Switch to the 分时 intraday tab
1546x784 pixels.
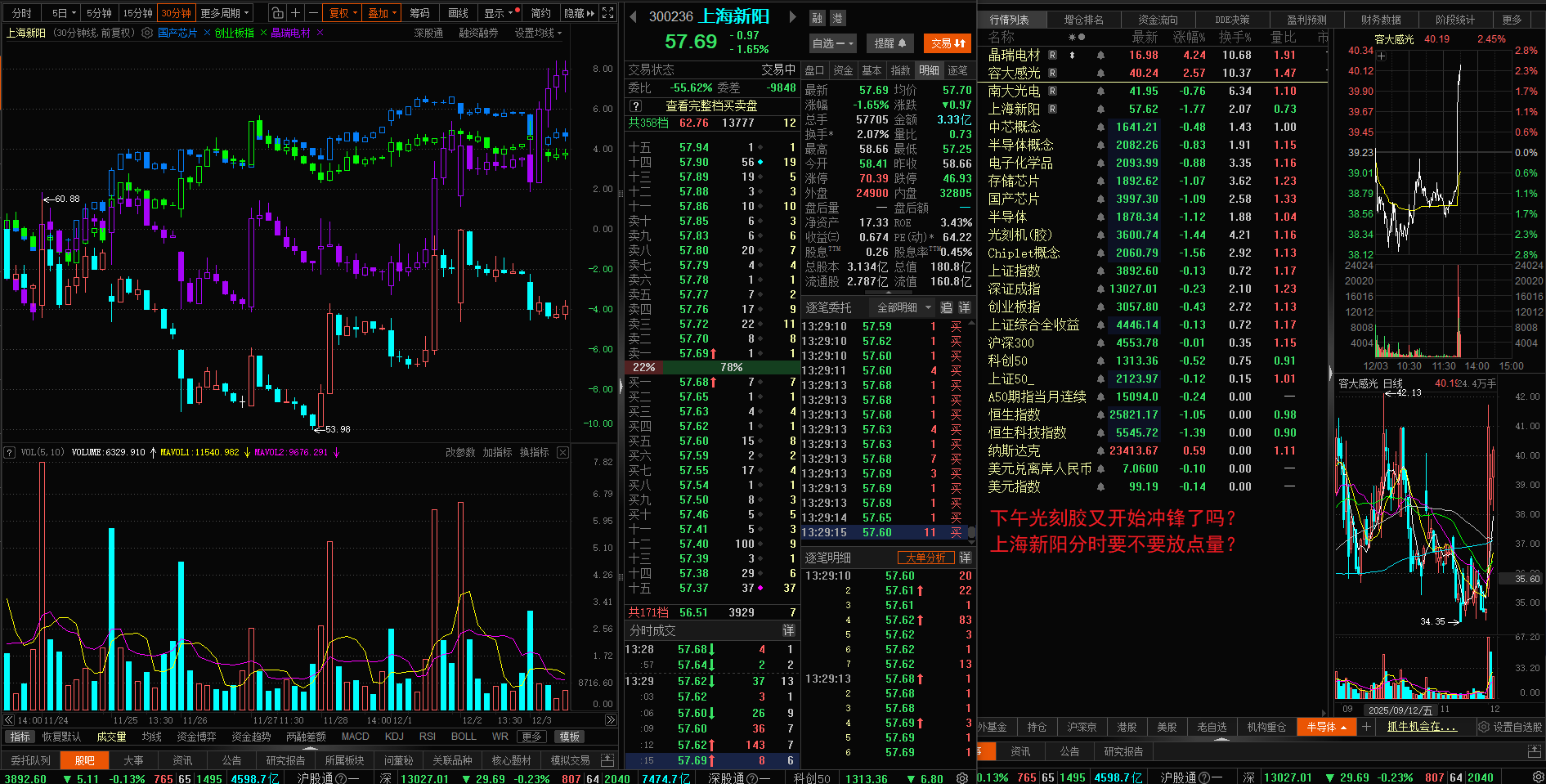[x=22, y=13]
